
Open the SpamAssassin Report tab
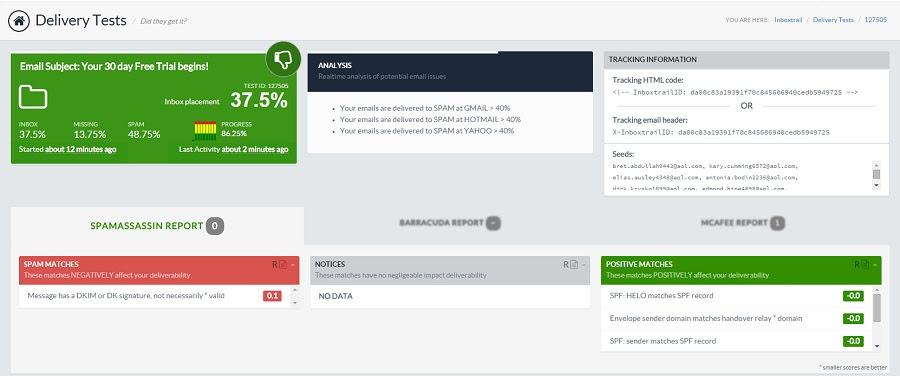pyautogui.click(x=157, y=226)
